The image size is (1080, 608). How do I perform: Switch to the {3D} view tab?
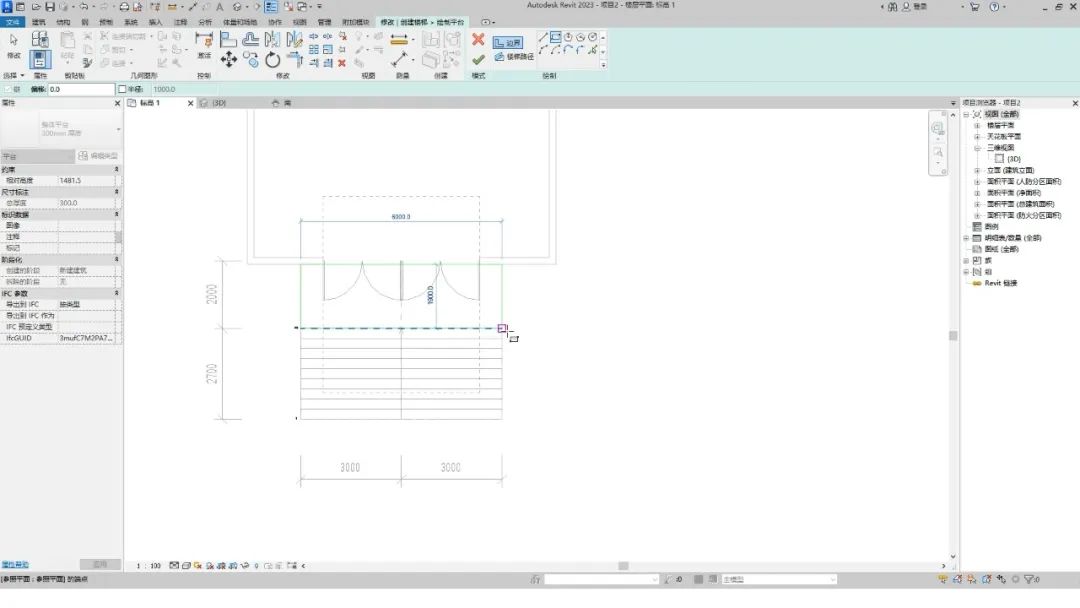pyautogui.click(x=219, y=103)
